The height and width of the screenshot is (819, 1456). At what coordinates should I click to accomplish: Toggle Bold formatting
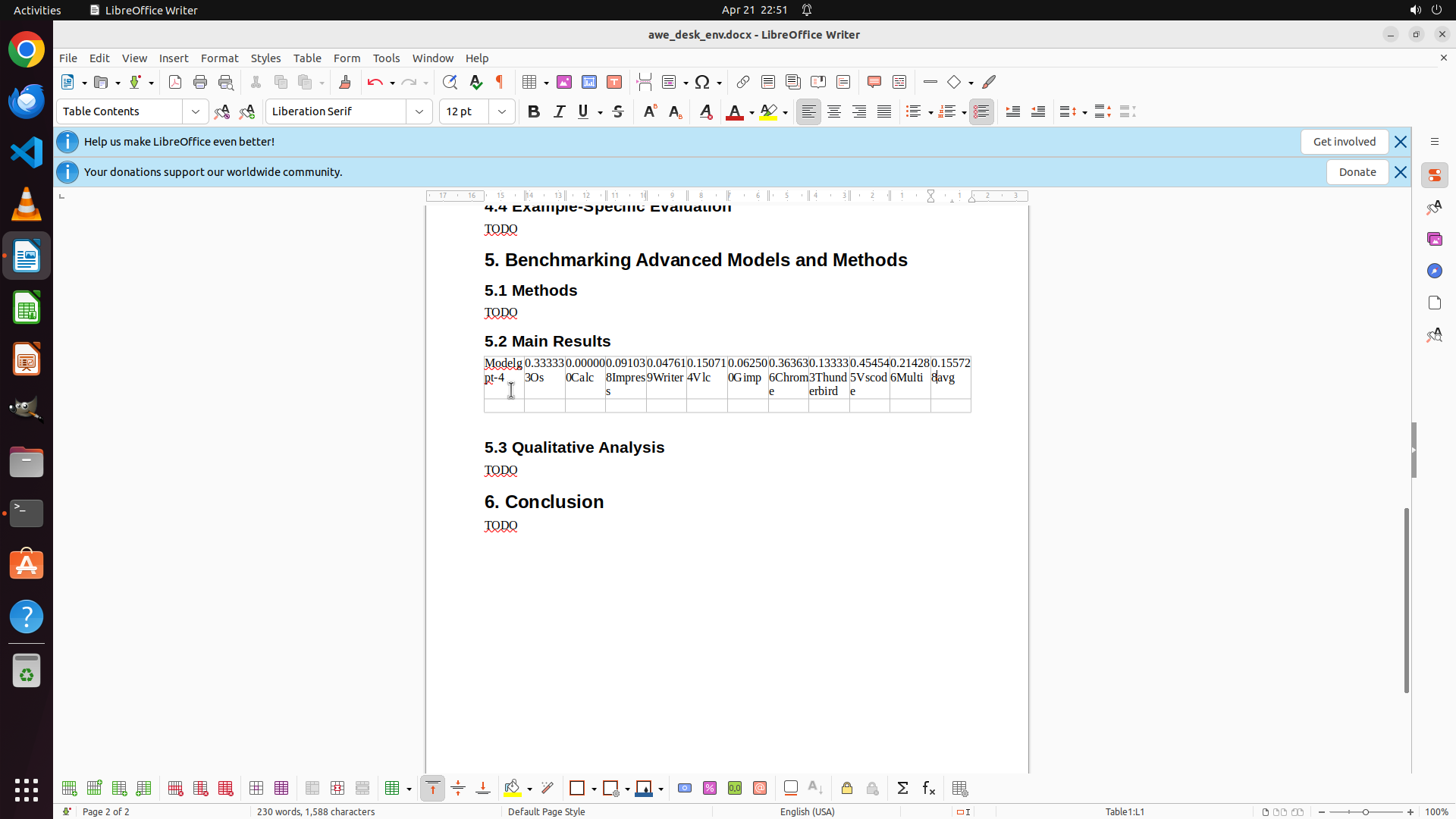pyautogui.click(x=534, y=111)
